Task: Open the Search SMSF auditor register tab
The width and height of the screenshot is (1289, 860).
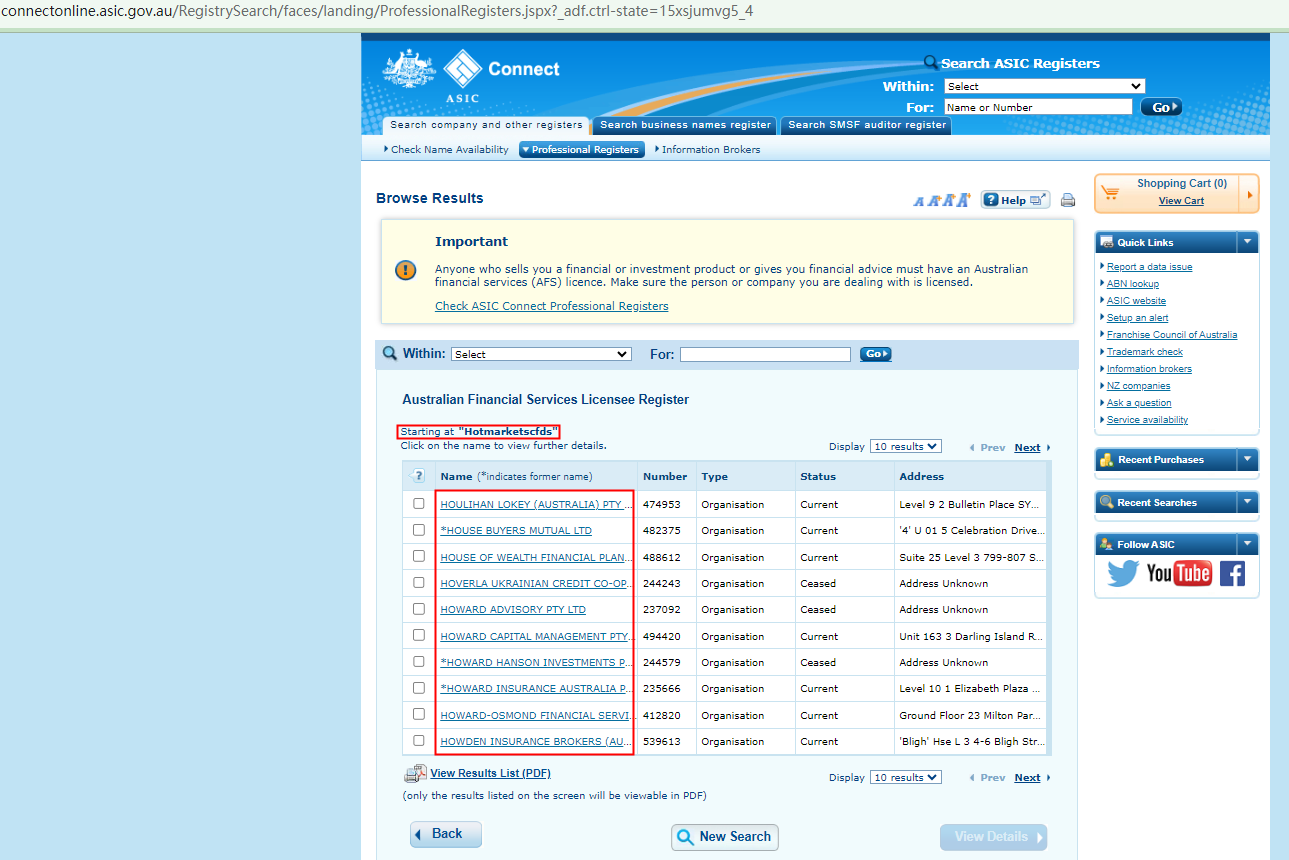Action: (x=867, y=125)
